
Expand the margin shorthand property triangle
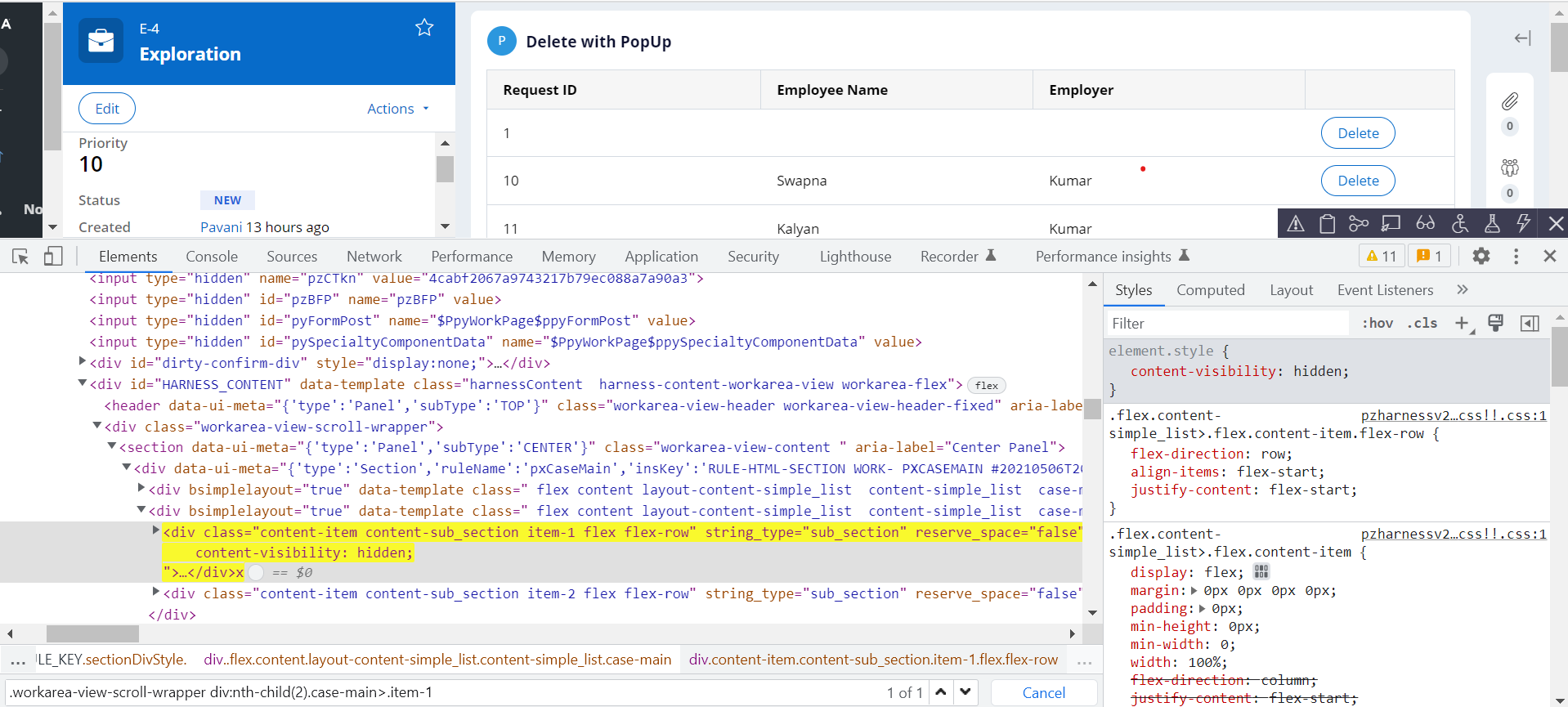pos(1194,590)
